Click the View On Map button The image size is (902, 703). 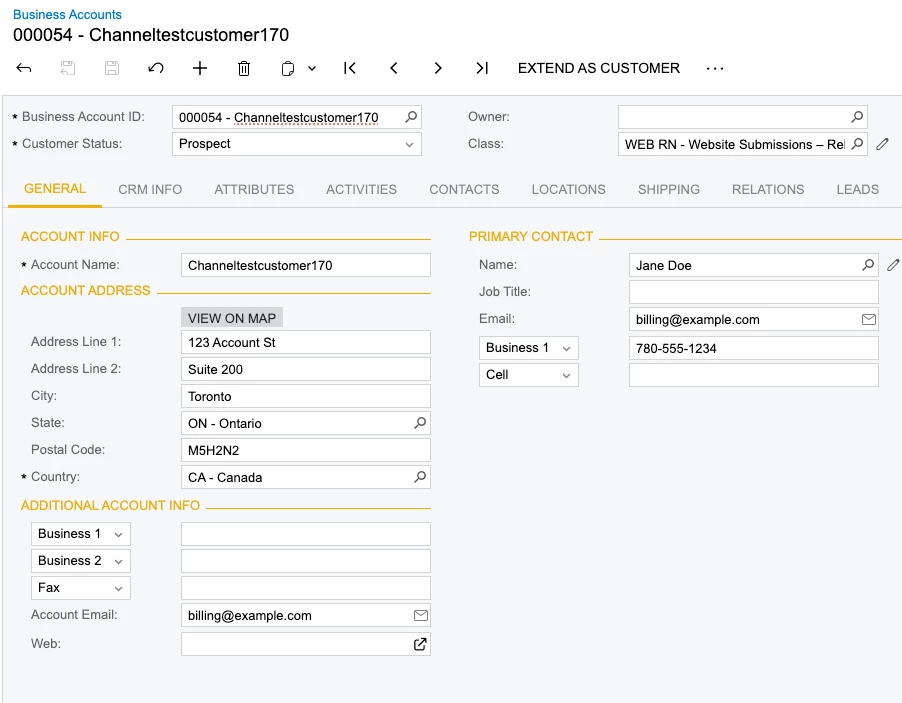point(232,318)
